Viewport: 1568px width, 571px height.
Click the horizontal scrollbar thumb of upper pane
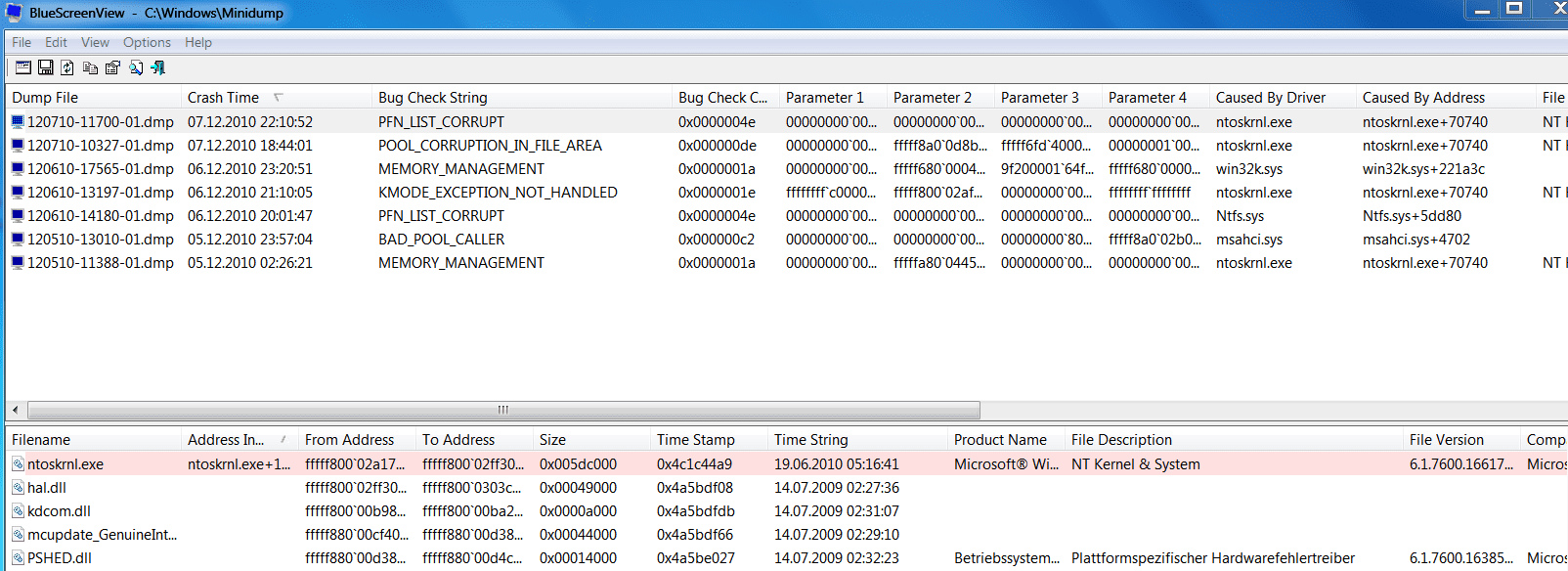(503, 410)
